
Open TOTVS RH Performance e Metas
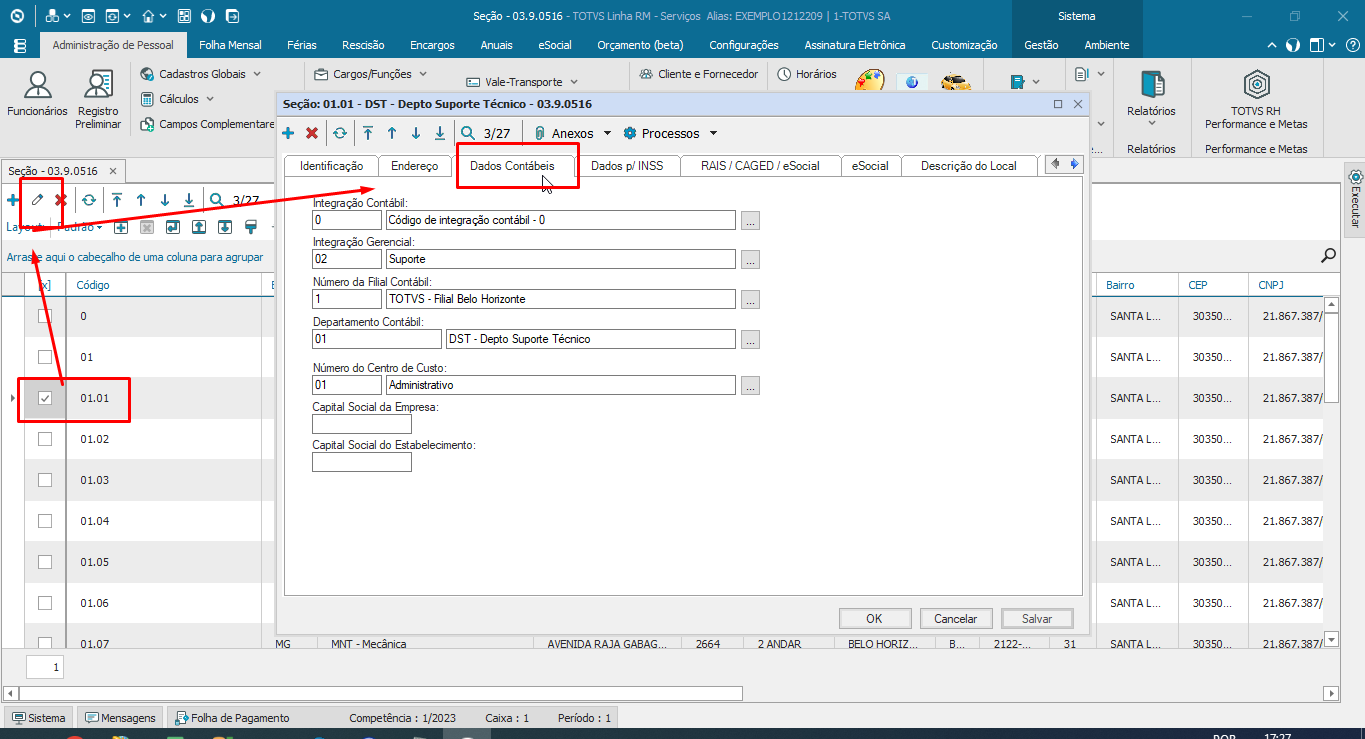coord(1256,99)
